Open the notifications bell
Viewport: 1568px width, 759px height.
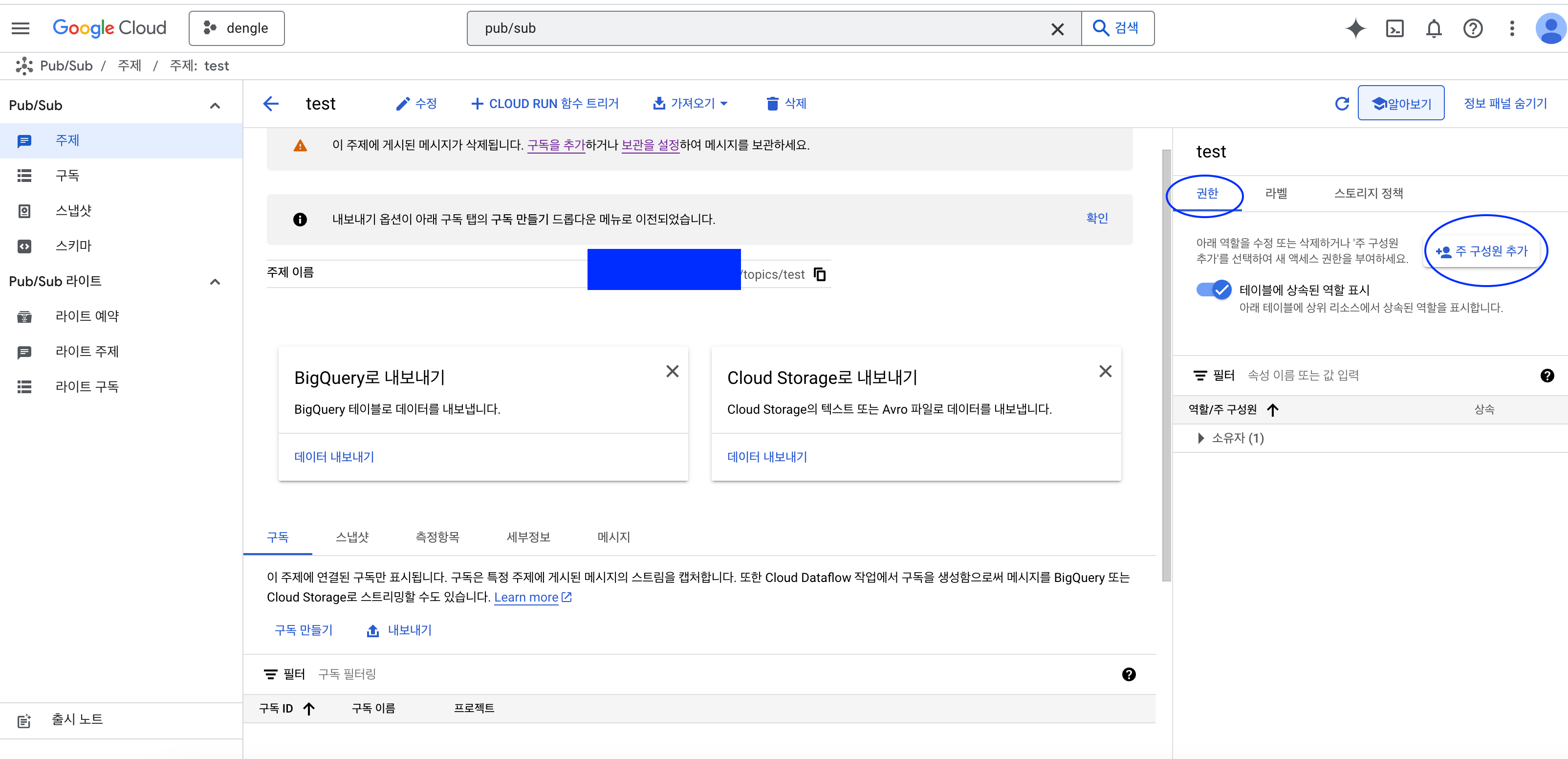click(x=1434, y=29)
